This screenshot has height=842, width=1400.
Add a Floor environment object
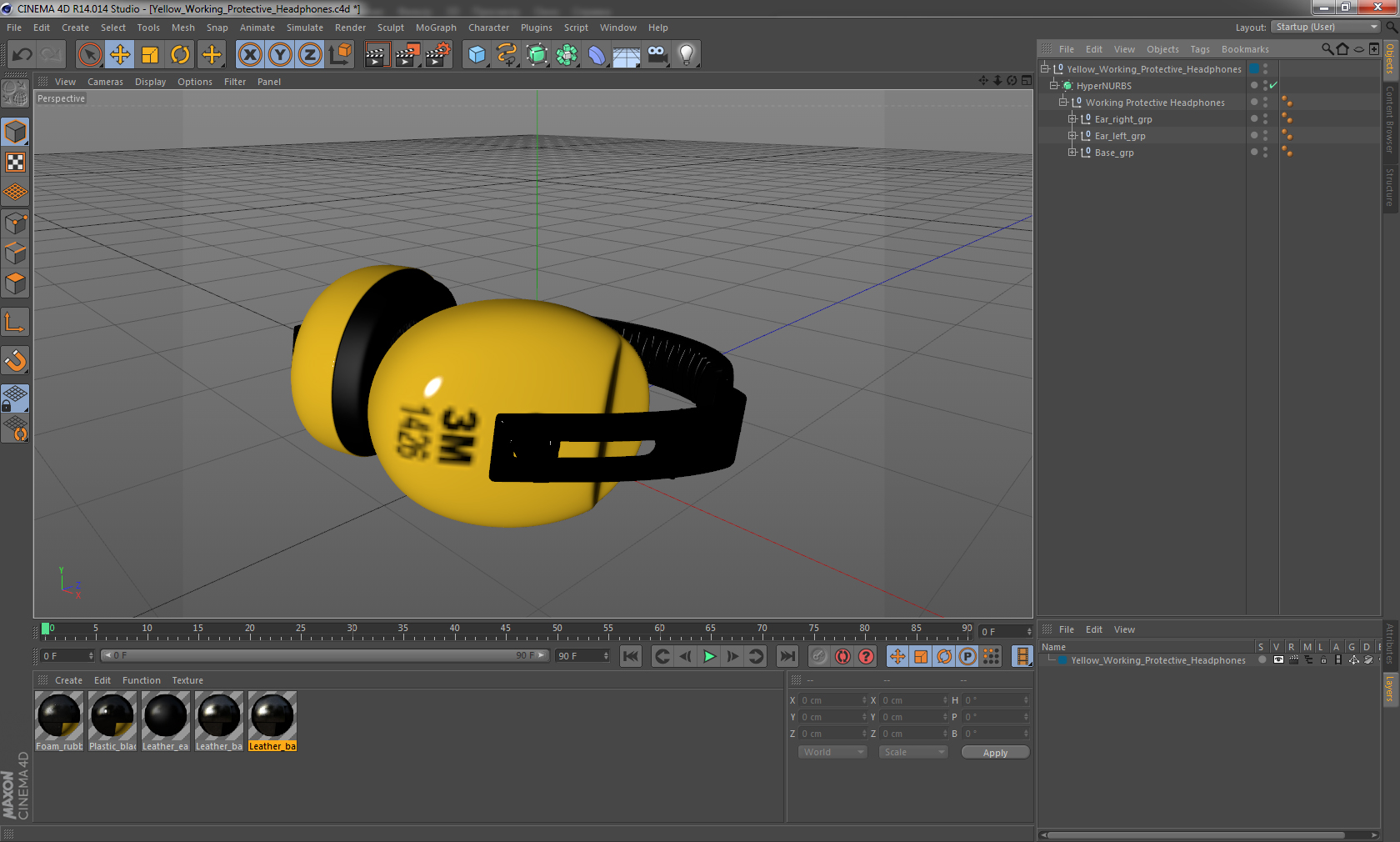(x=627, y=55)
